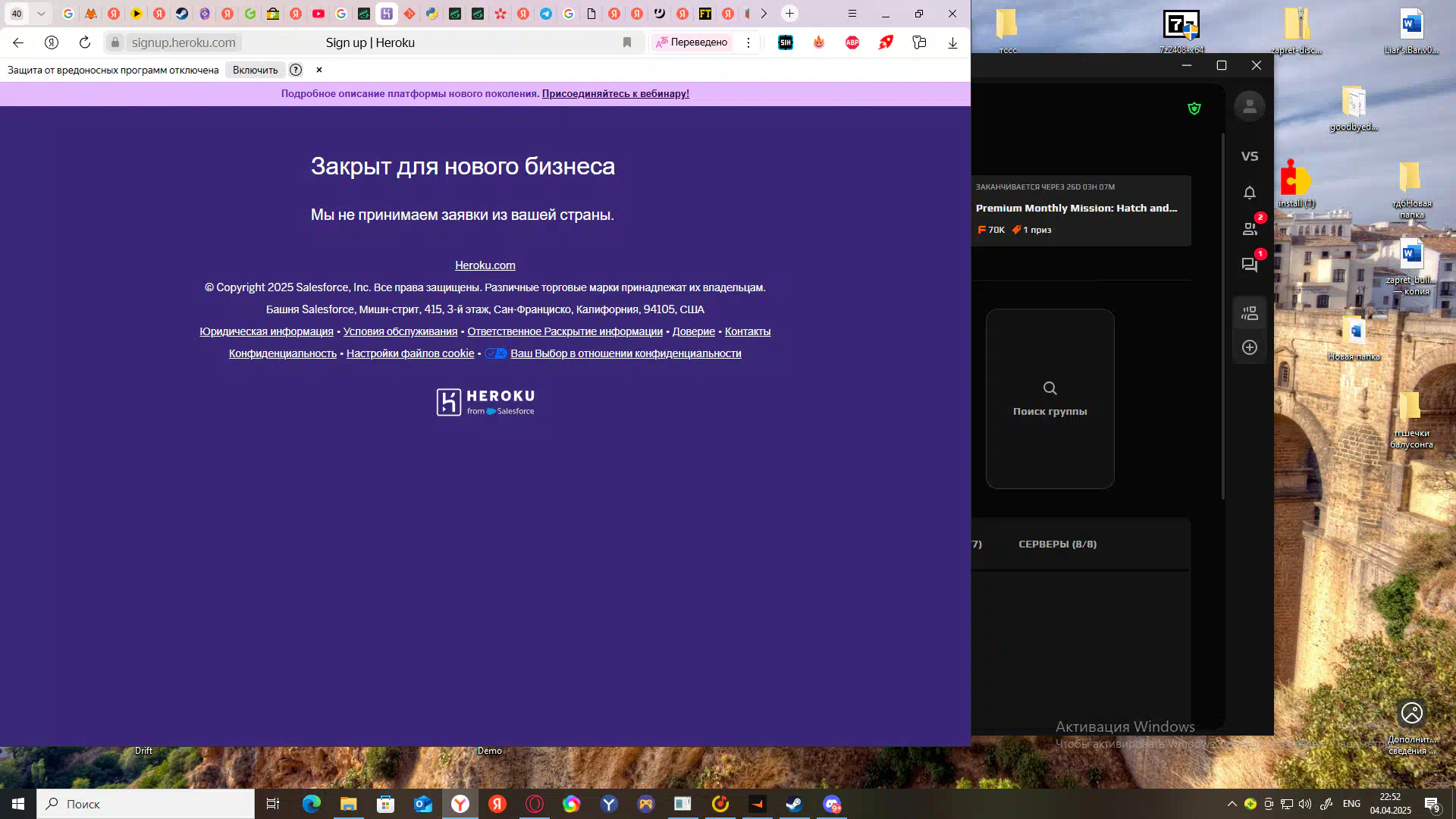The height and width of the screenshot is (819, 1456).
Task: Click the privacy choices toggle icon
Action: tap(496, 353)
